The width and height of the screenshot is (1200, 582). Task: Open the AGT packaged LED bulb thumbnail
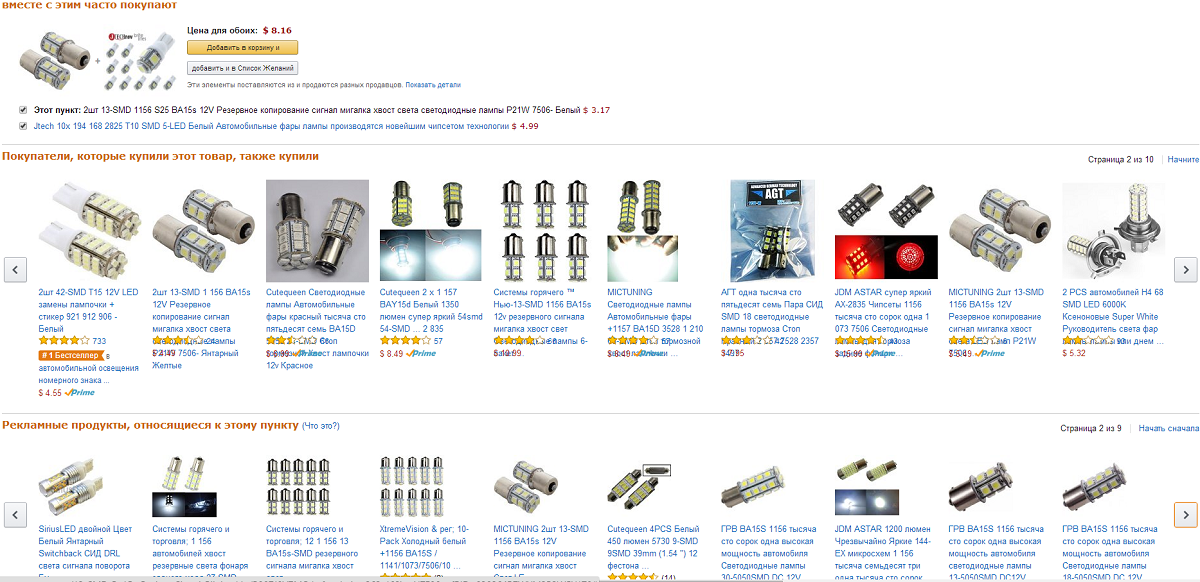click(772, 231)
